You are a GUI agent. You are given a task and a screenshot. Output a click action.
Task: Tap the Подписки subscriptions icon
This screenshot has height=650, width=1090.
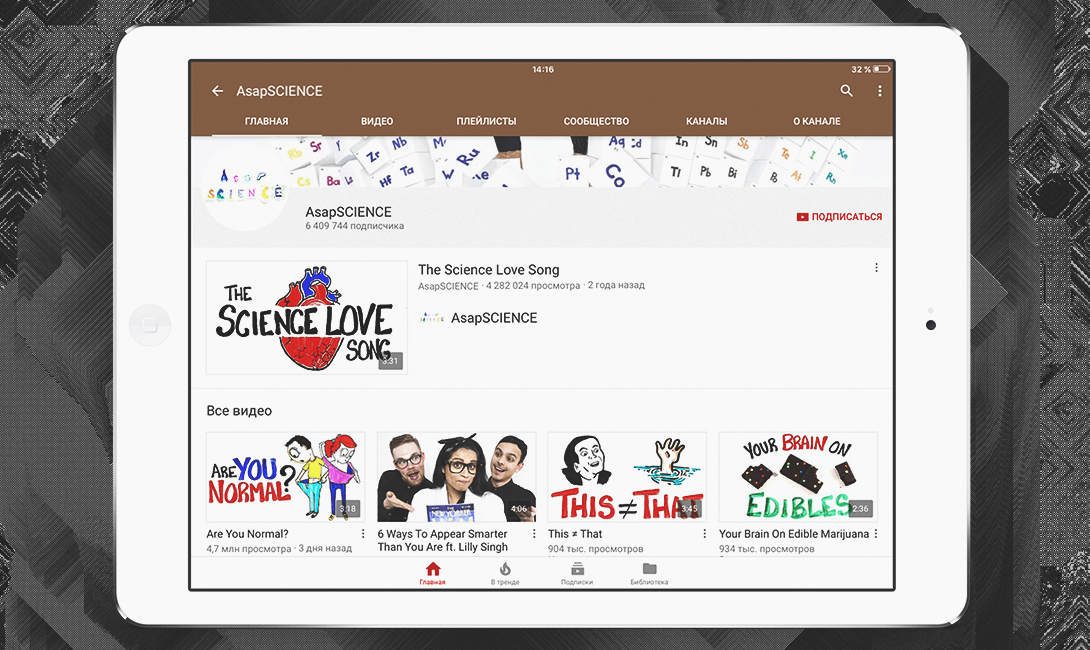pyautogui.click(x=577, y=569)
